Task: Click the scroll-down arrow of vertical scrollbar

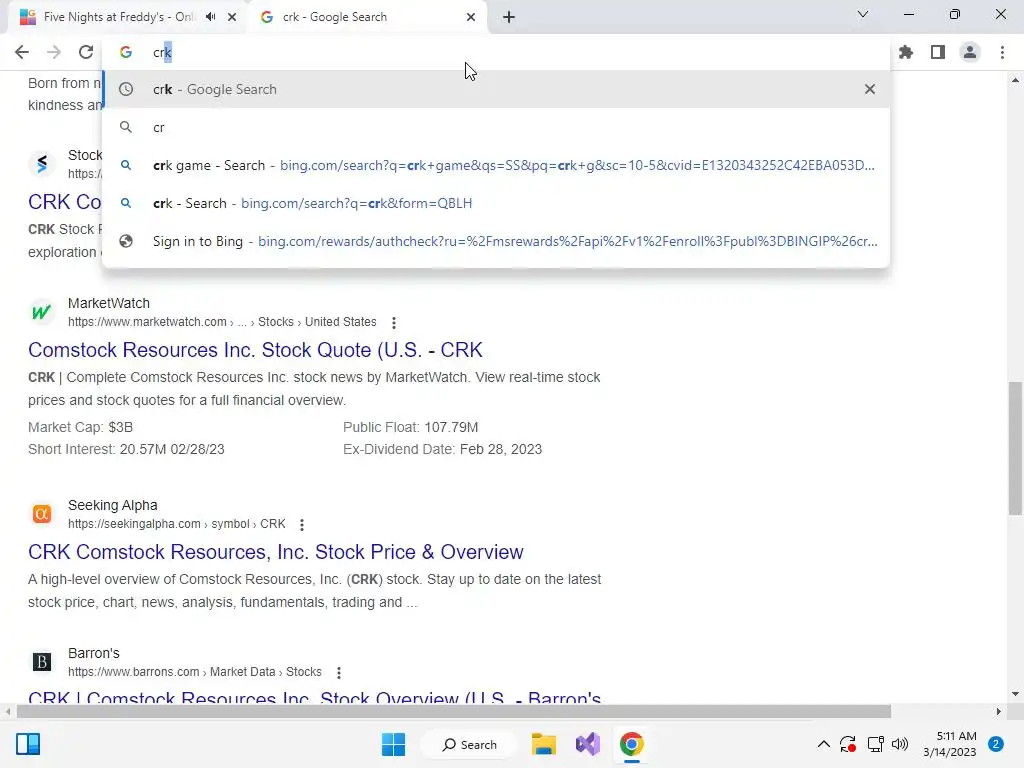Action: point(1015,694)
